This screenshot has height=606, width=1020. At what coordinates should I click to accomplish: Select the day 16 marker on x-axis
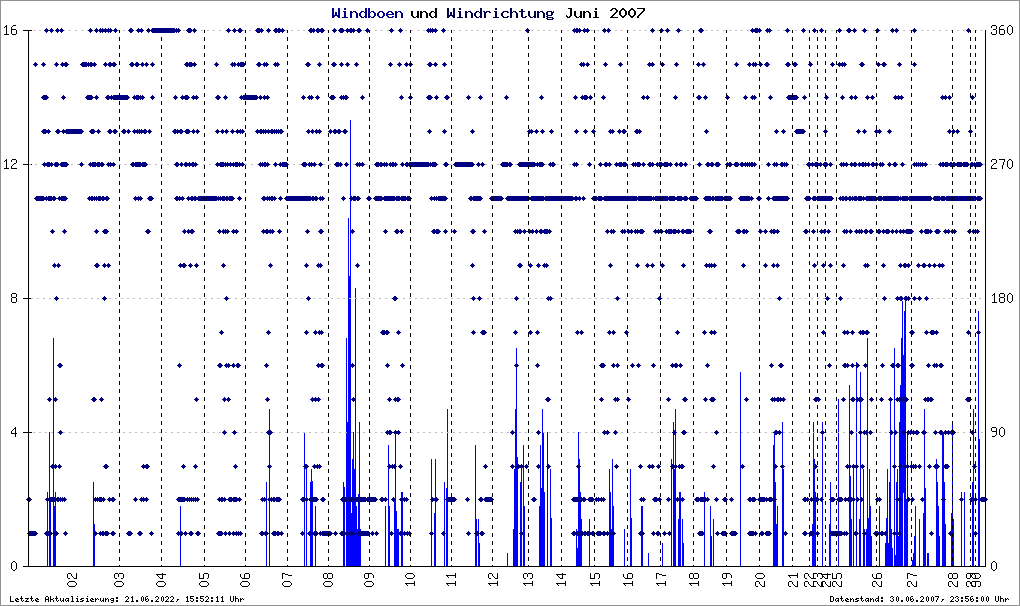coord(628,579)
